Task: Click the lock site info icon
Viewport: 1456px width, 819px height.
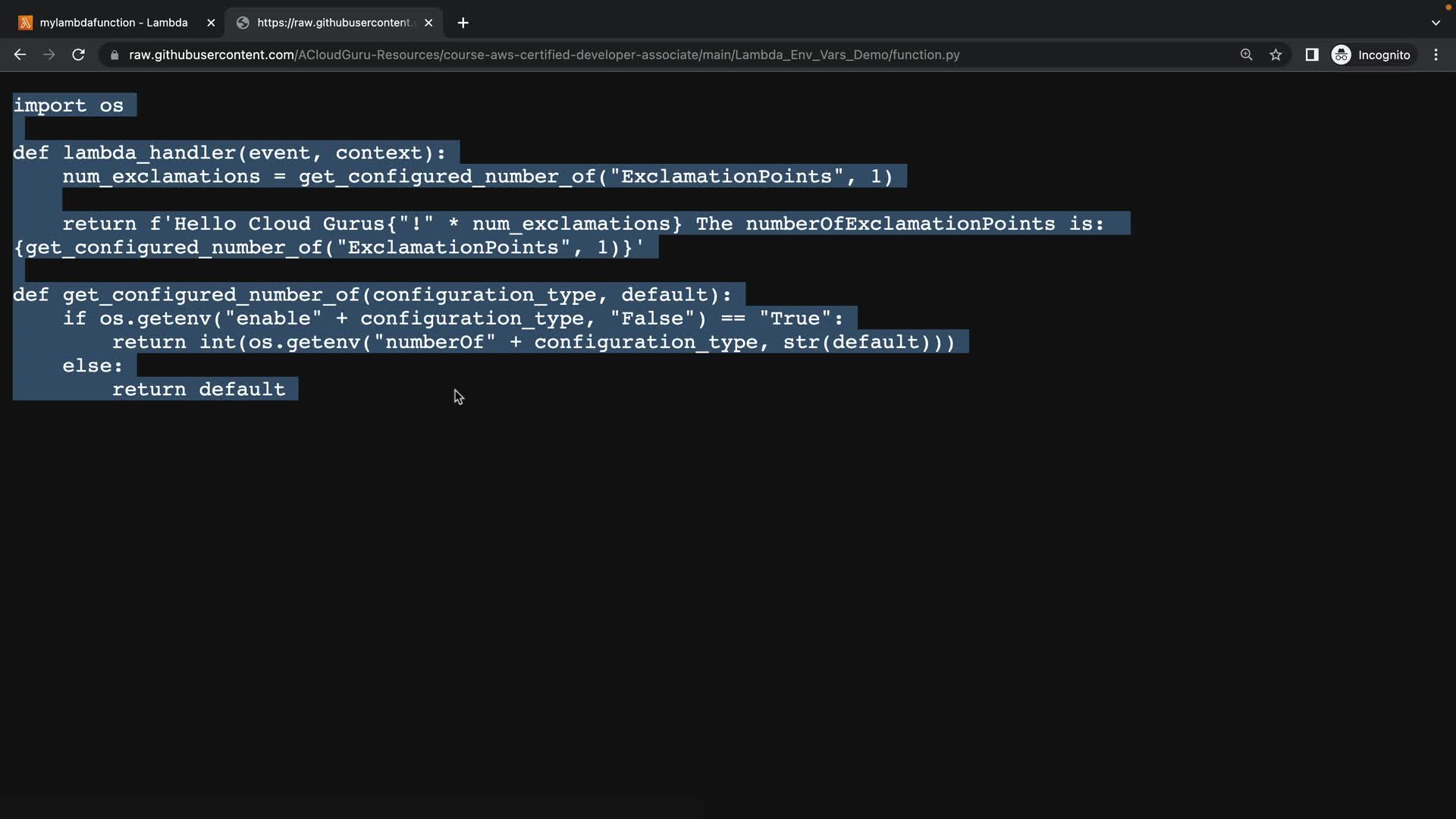Action: (115, 55)
